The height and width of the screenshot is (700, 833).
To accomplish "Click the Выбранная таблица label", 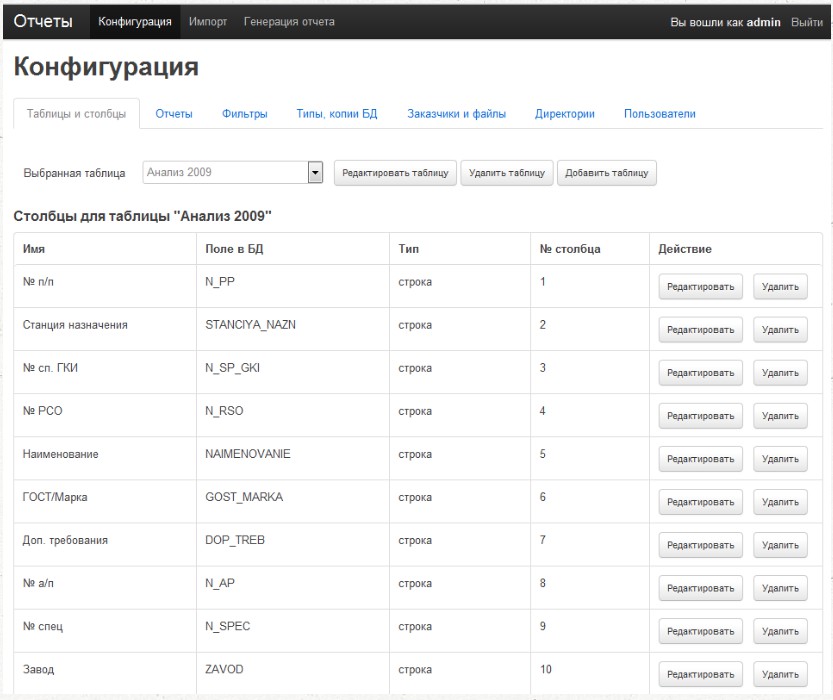I will click(74, 173).
